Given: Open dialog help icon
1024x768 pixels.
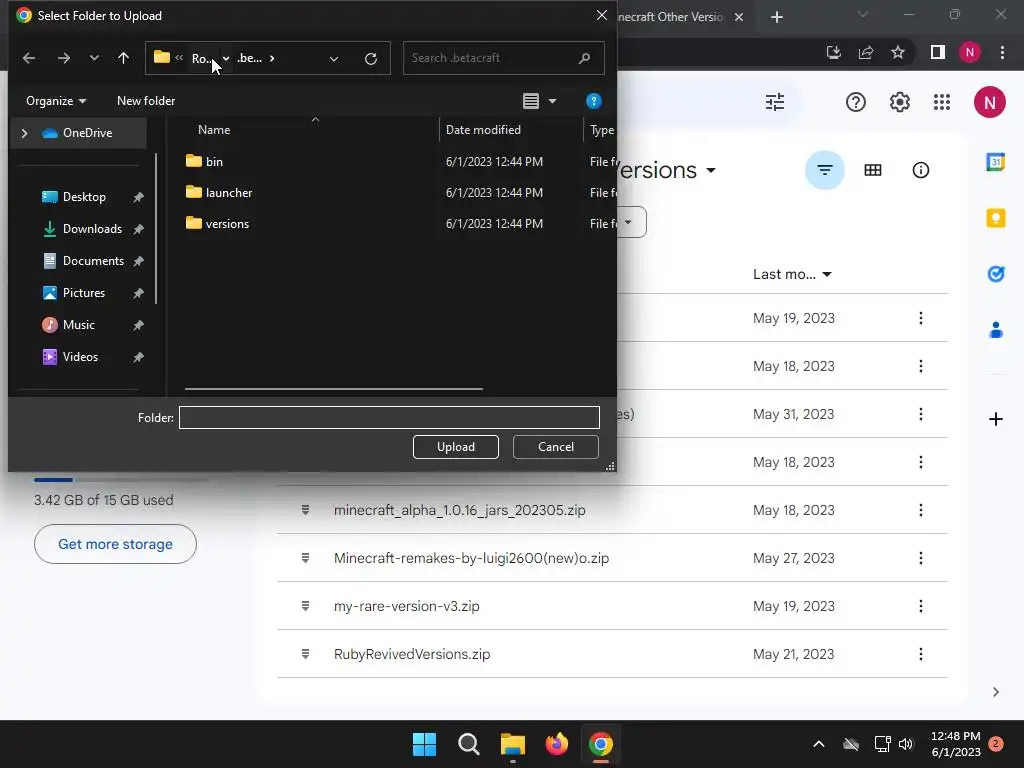Looking at the screenshot, I should [594, 101].
